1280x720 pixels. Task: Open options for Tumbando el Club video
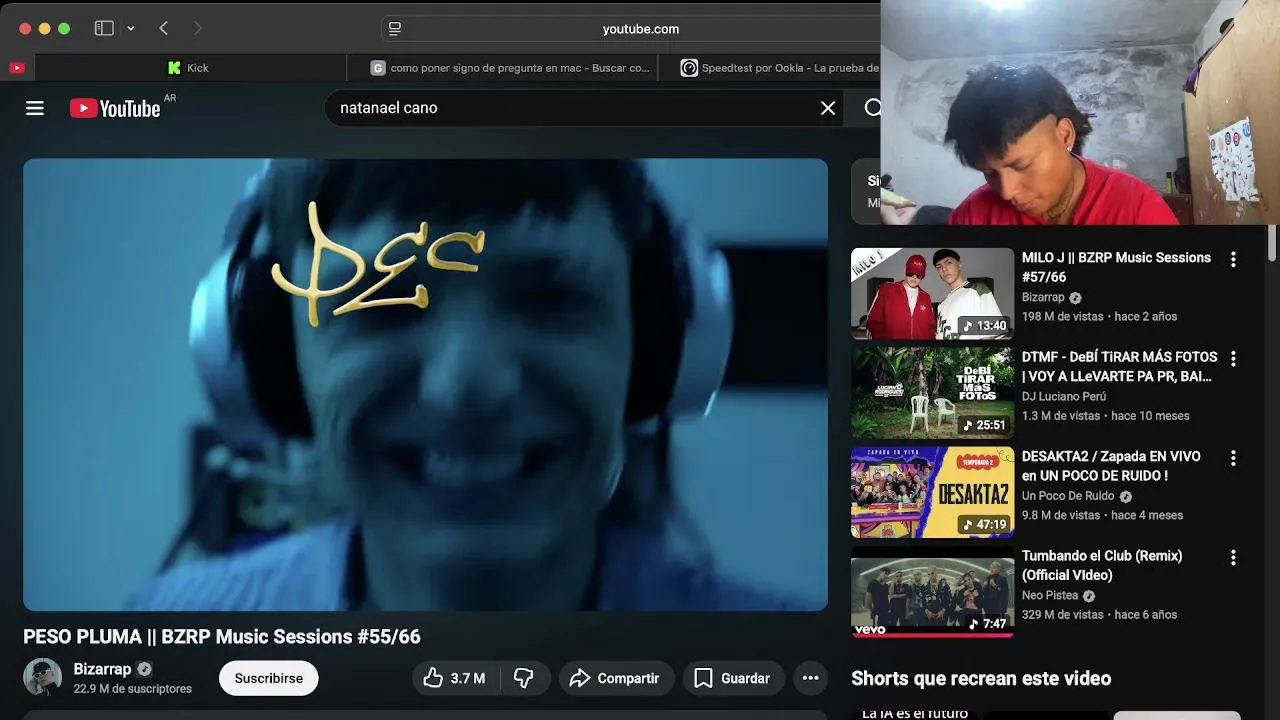(x=1233, y=557)
